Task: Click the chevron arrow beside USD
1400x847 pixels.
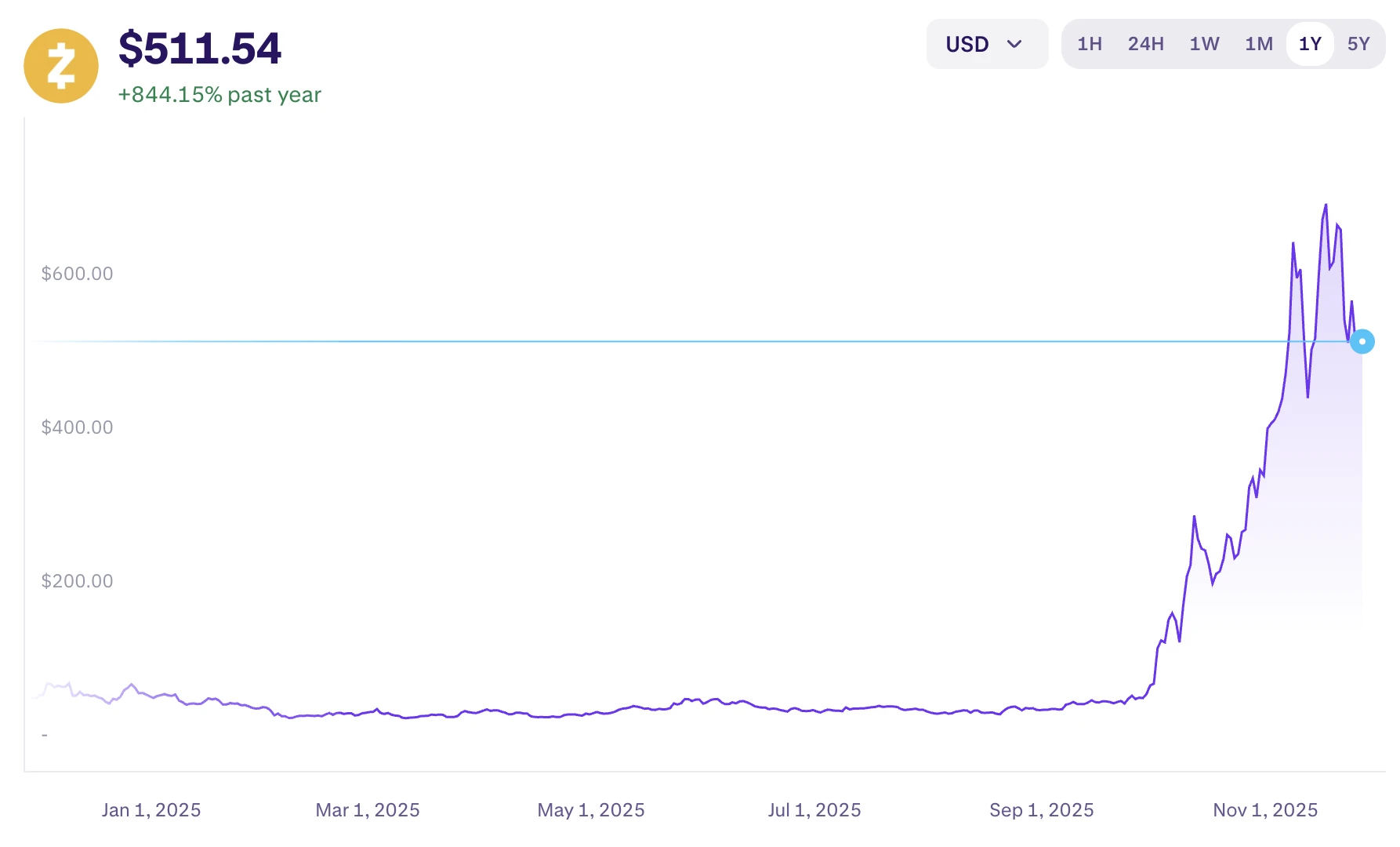Action: click(1014, 44)
